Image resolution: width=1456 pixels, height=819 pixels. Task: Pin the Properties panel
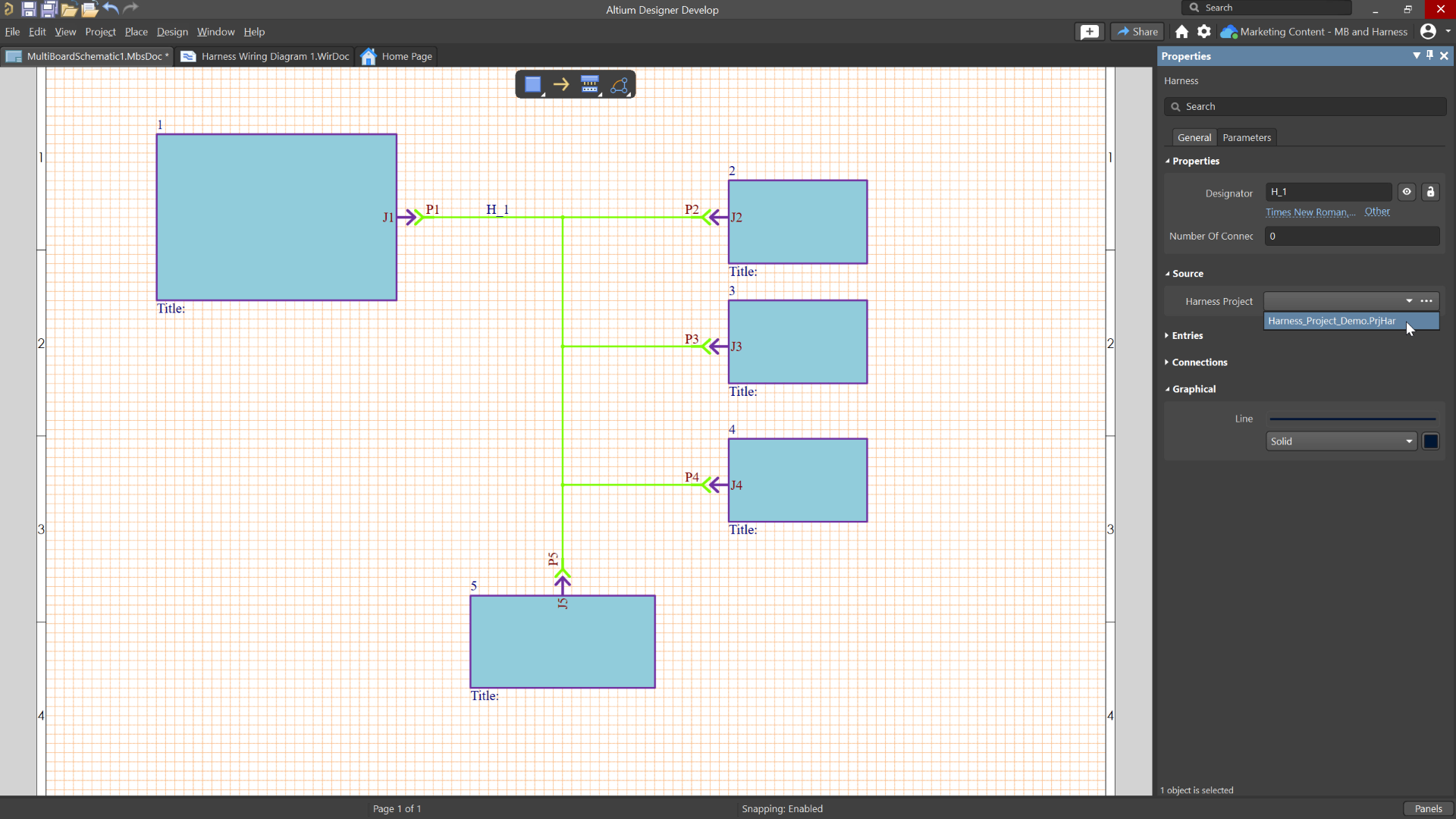(x=1430, y=55)
